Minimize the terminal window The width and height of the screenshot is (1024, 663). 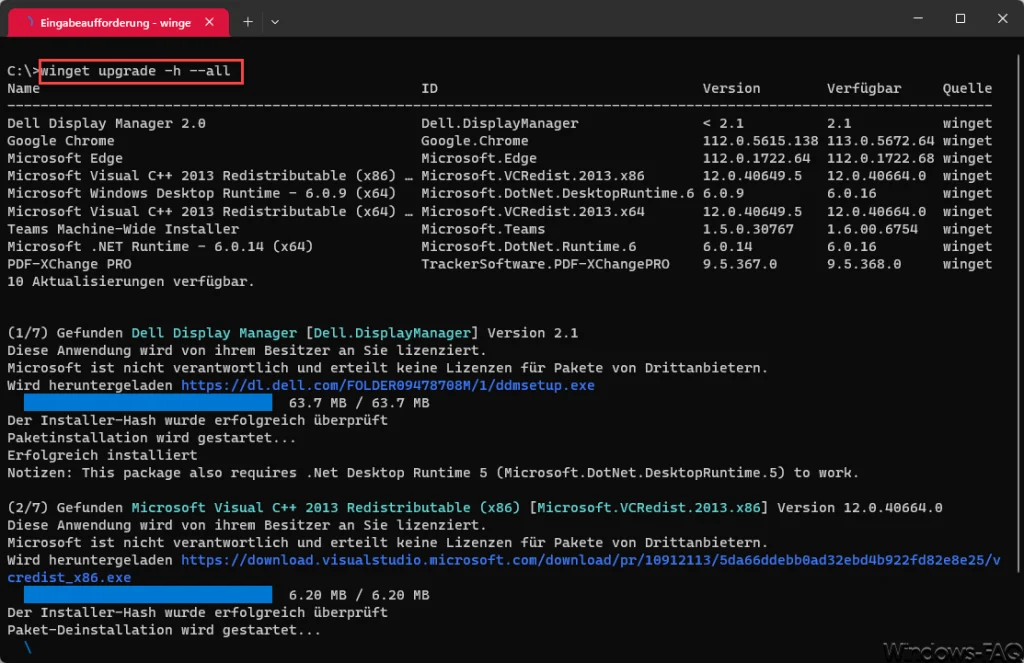pyautogui.click(x=918, y=18)
